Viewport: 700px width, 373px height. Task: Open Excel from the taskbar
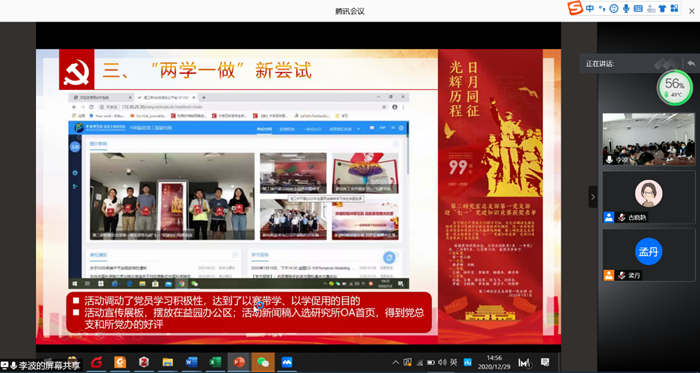[215, 362]
